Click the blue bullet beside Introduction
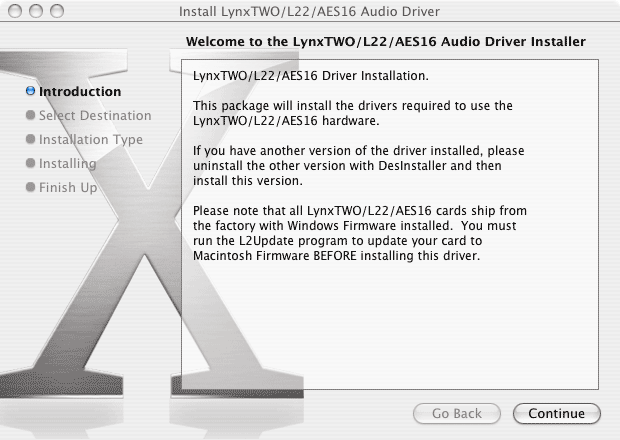The width and height of the screenshot is (620, 440). click(31, 92)
